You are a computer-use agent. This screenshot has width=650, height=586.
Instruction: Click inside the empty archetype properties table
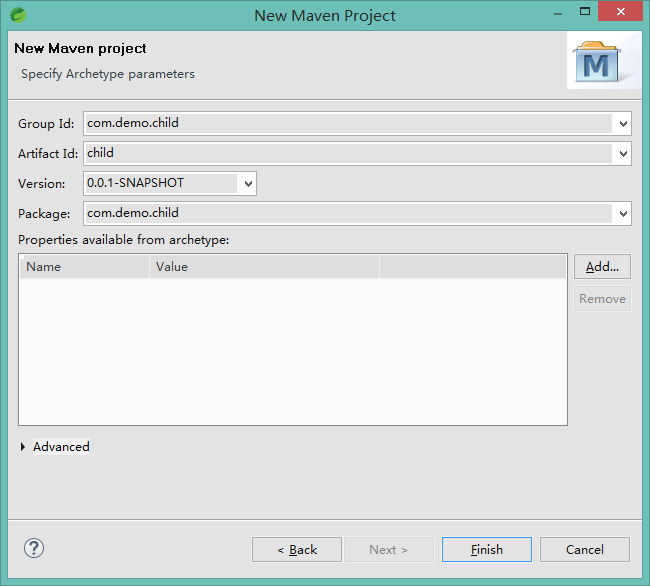pos(293,351)
